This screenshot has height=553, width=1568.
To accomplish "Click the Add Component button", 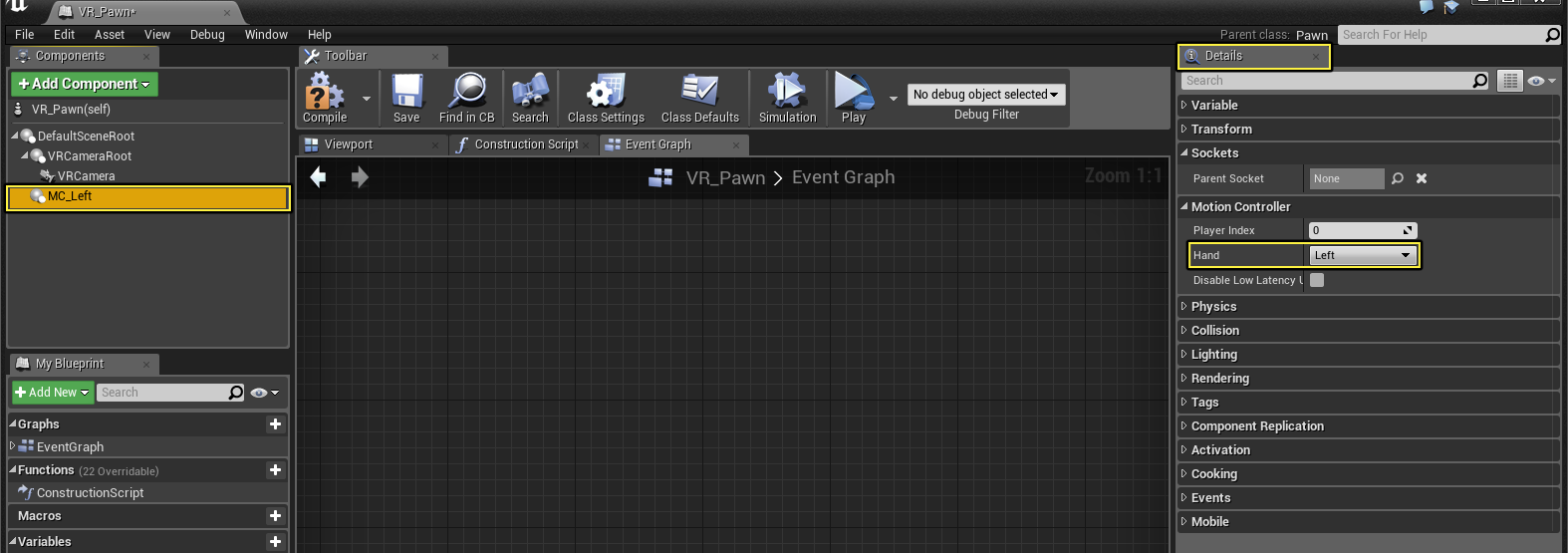I will click(85, 84).
